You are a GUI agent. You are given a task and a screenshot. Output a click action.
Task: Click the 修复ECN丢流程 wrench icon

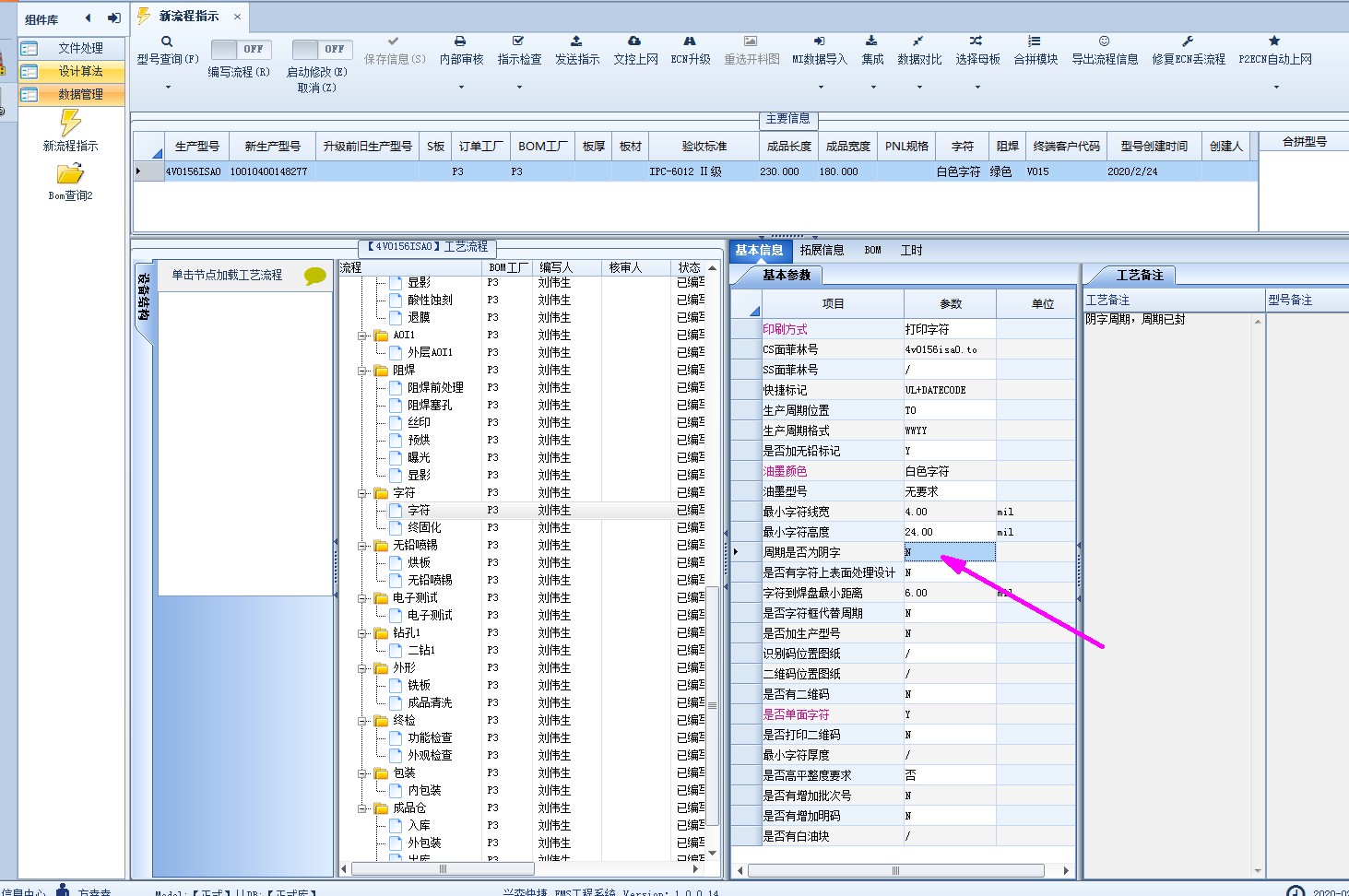(1188, 41)
